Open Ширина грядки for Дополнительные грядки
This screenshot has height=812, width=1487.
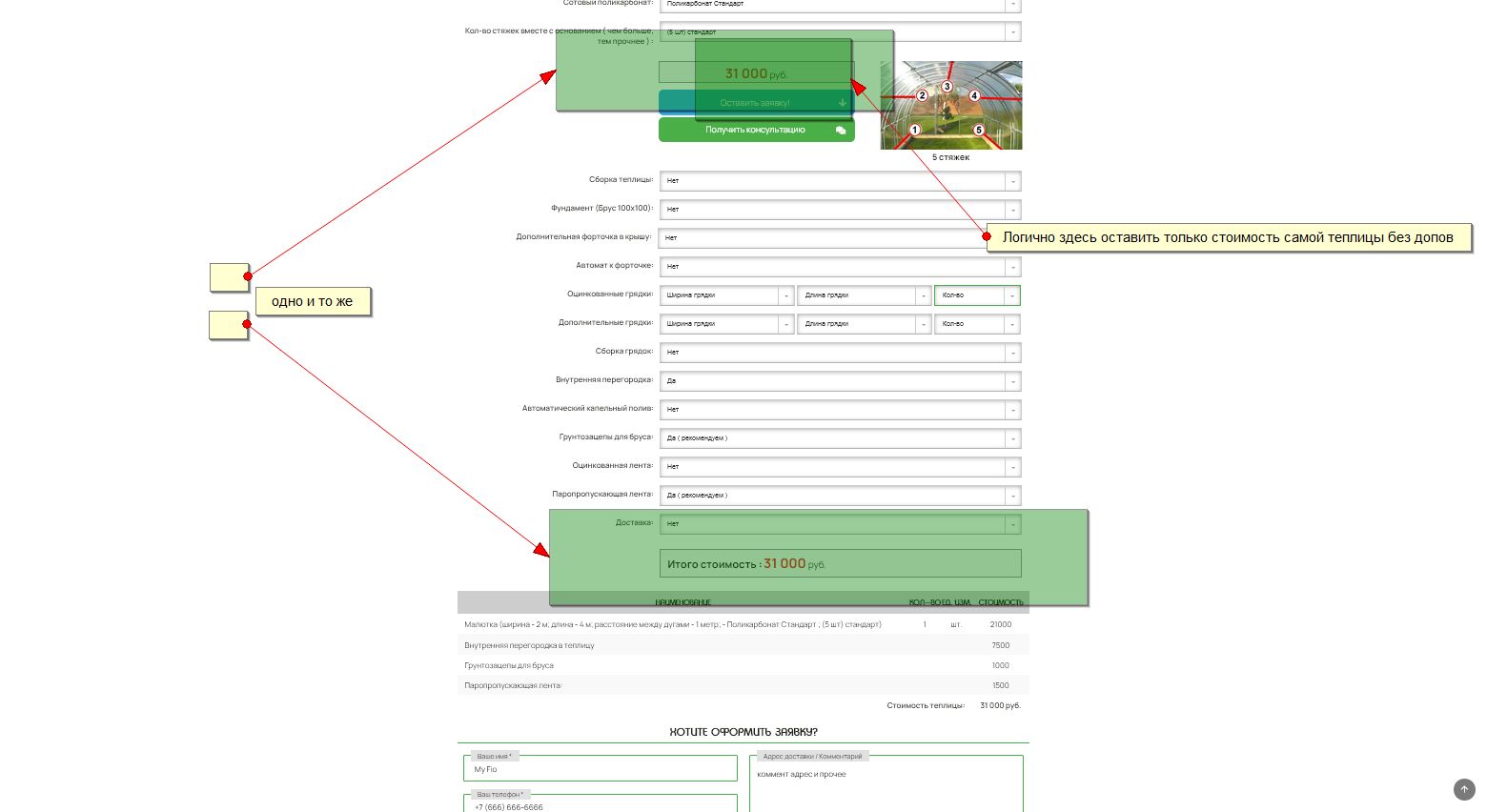click(726, 324)
